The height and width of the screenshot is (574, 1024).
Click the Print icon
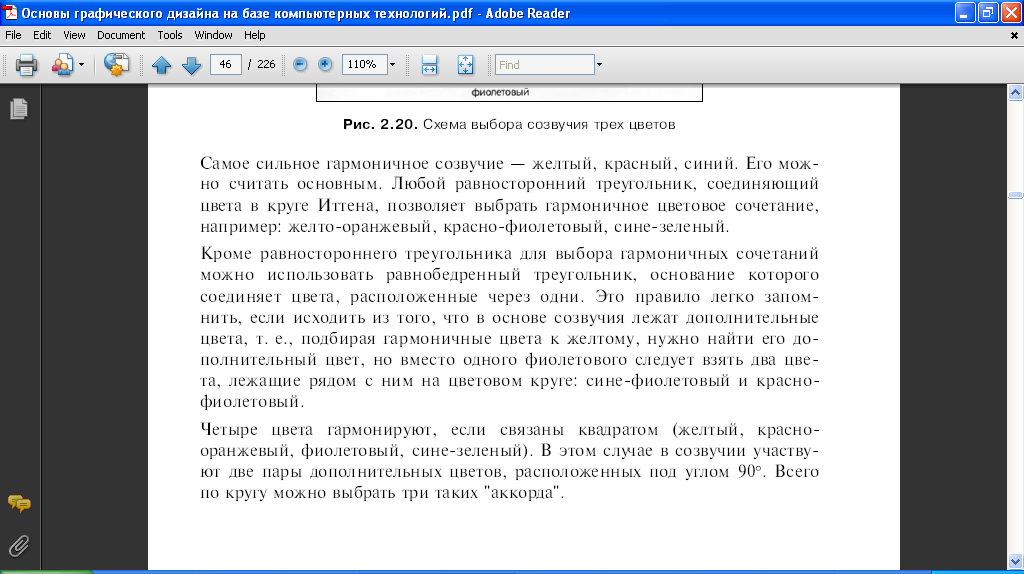(26, 65)
